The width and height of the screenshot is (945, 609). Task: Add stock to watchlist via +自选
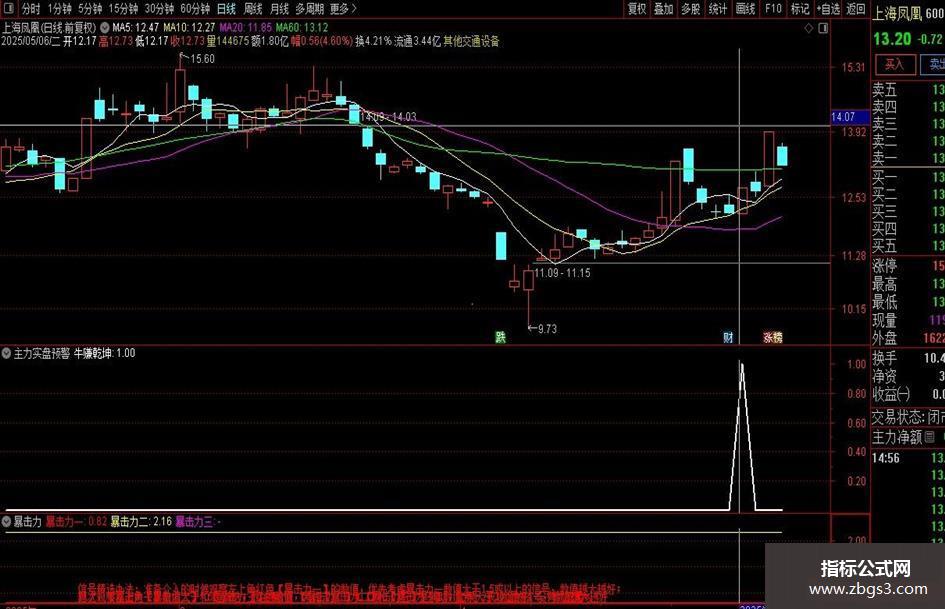pos(828,9)
